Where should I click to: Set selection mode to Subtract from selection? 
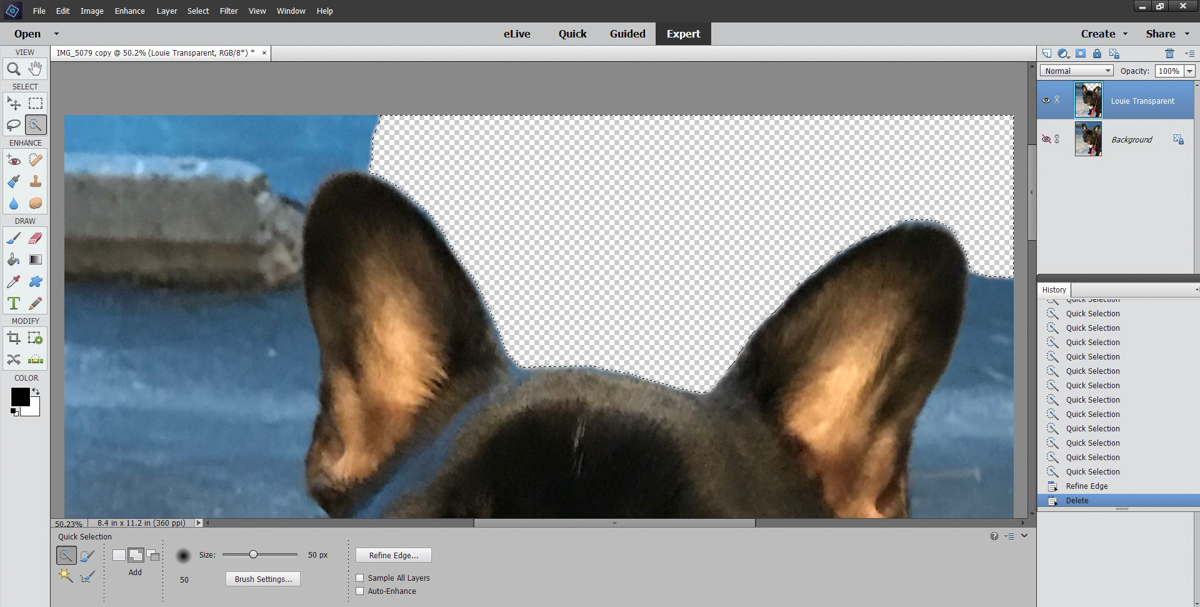point(153,555)
